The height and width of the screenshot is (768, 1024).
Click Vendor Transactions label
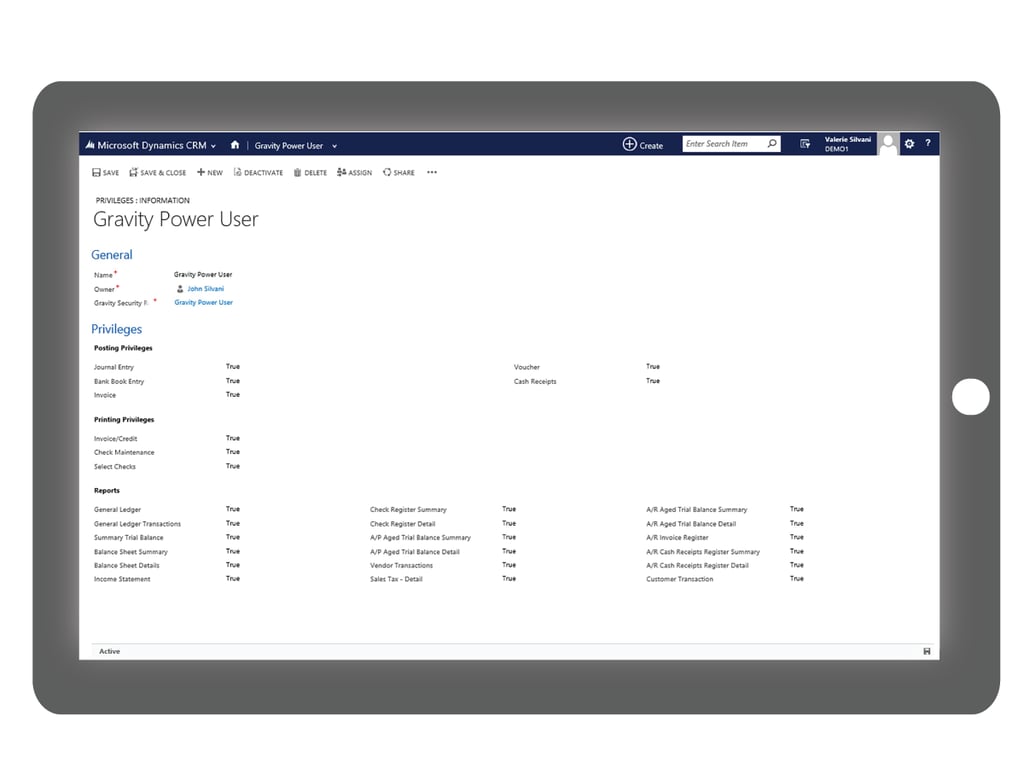tap(401, 566)
